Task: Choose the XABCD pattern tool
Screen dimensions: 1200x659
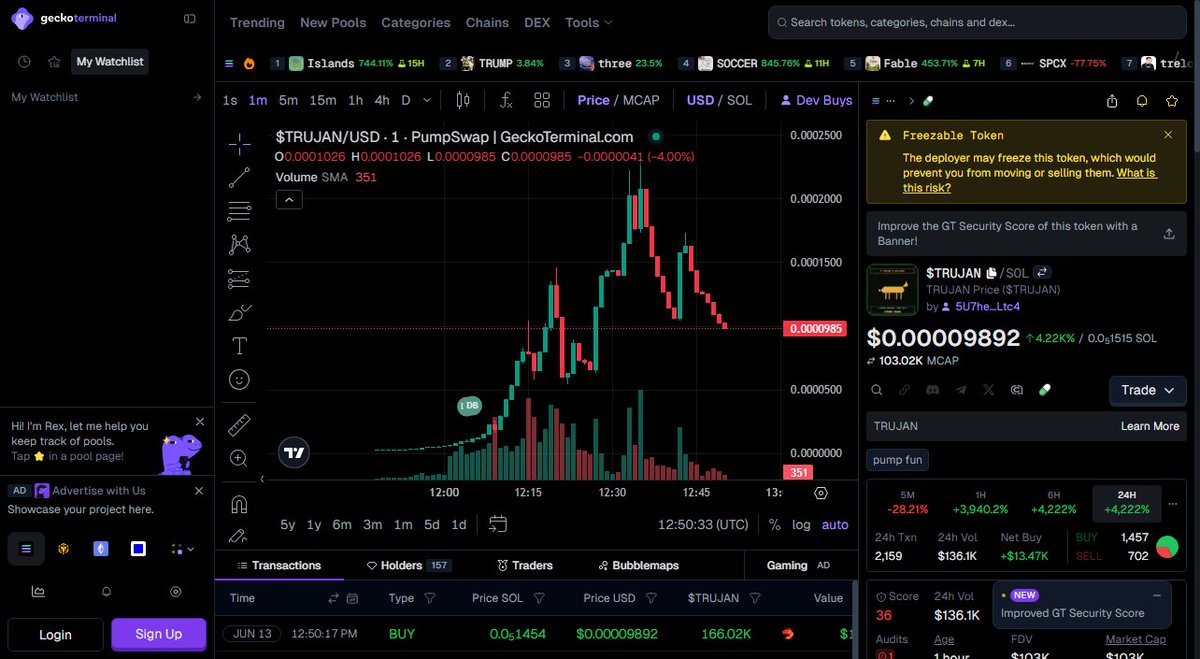Action: tap(239, 244)
